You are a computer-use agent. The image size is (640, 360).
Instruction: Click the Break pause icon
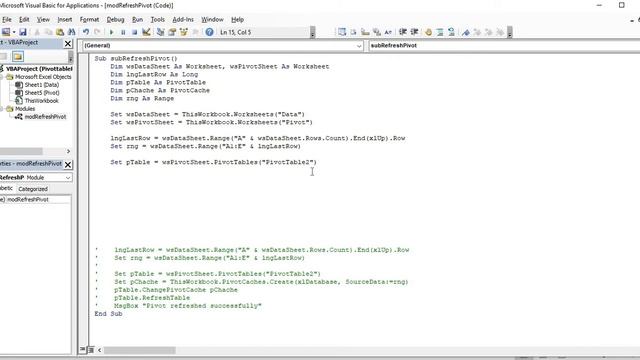[123, 32]
